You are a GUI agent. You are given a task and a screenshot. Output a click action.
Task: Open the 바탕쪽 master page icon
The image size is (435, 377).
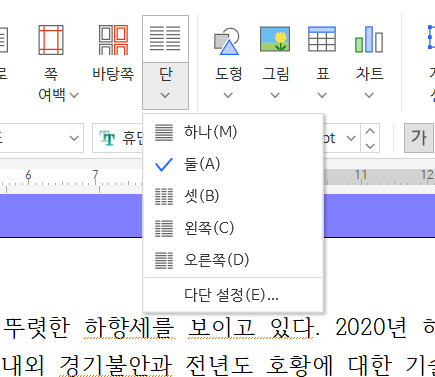(x=113, y=40)
